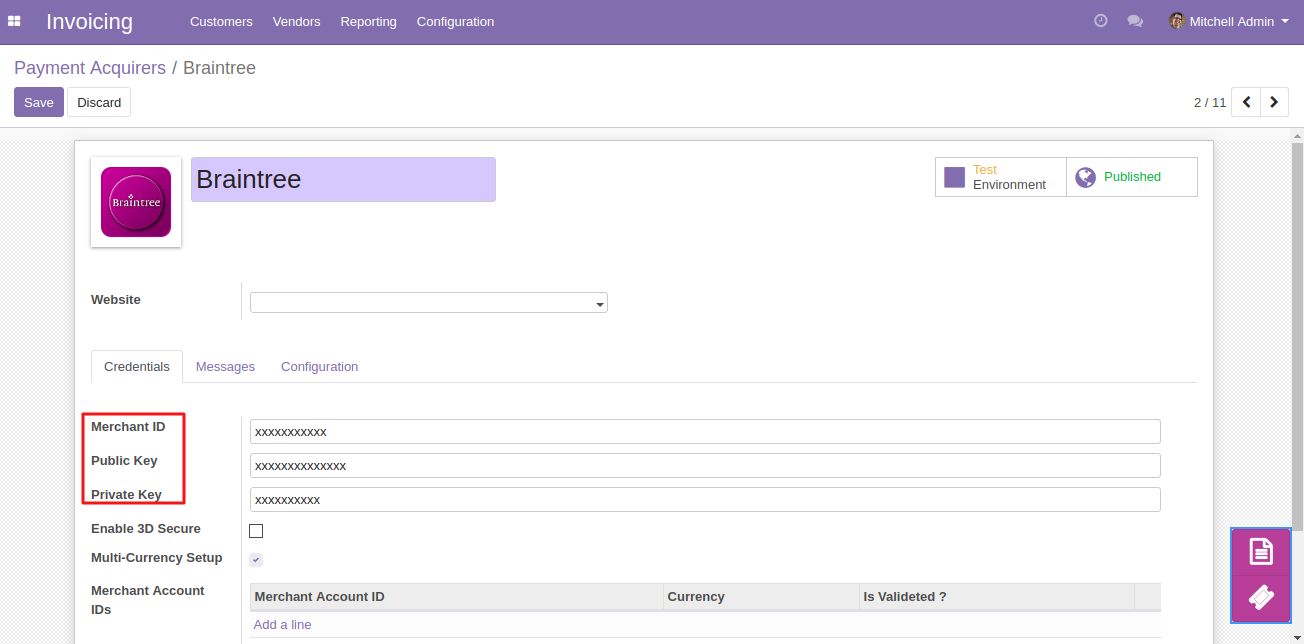Go to next record arrow
The image size is (1304, 644).
click(x=1274, y=102)
